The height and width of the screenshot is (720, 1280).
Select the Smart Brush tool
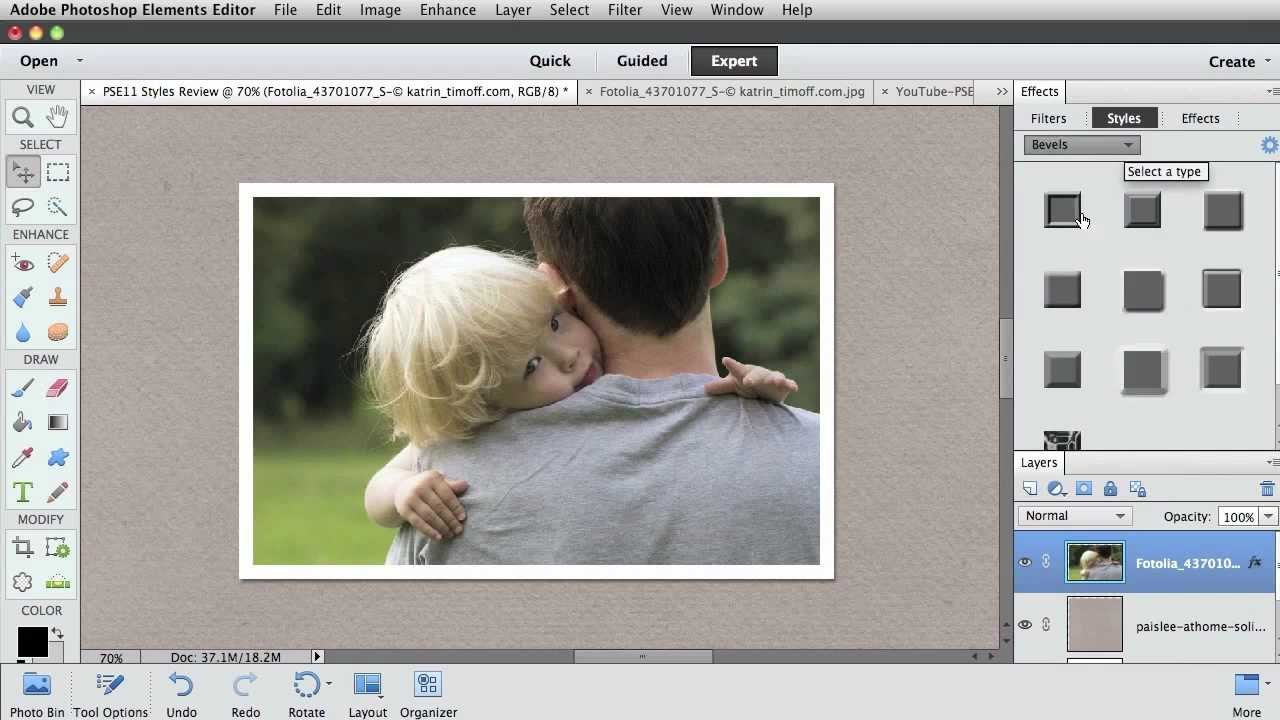click(23, 298)
